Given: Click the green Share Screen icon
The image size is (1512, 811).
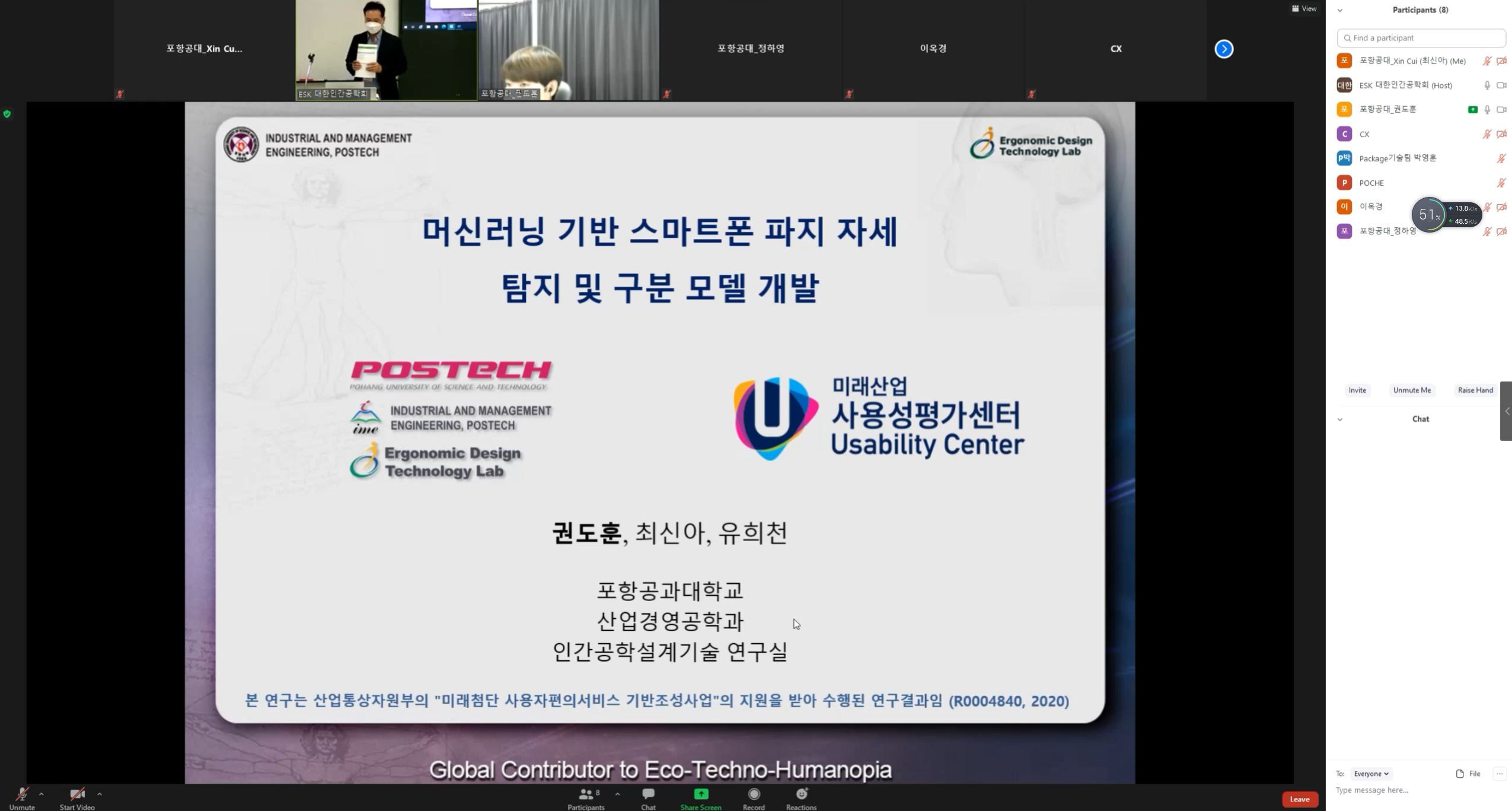Looking at the screenshot, I should 701,794.
